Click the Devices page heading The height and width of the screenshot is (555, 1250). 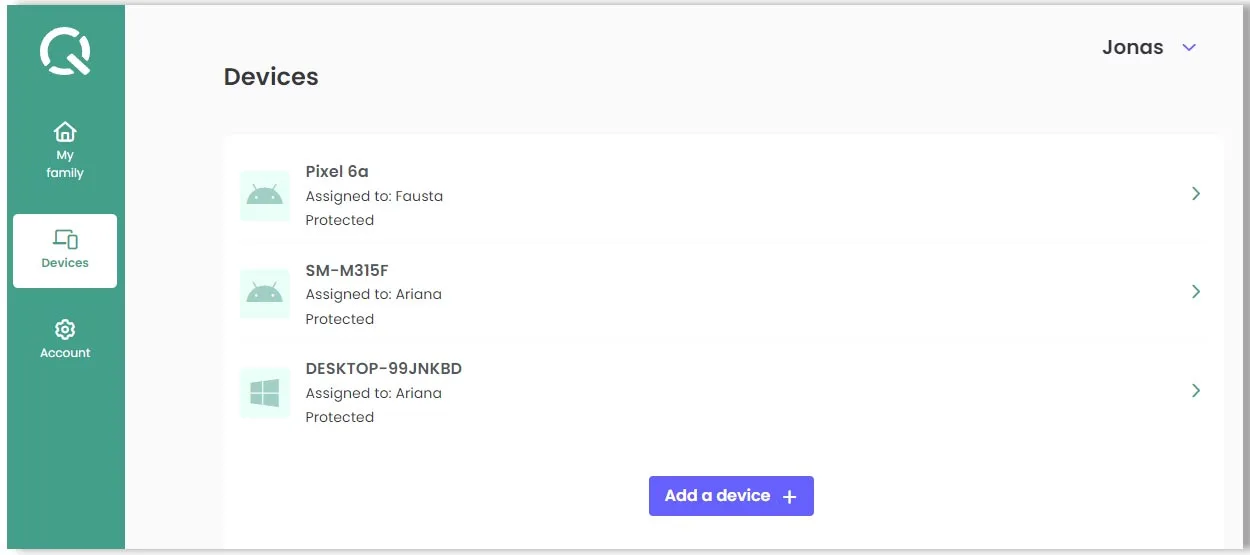tap(271, 77)
